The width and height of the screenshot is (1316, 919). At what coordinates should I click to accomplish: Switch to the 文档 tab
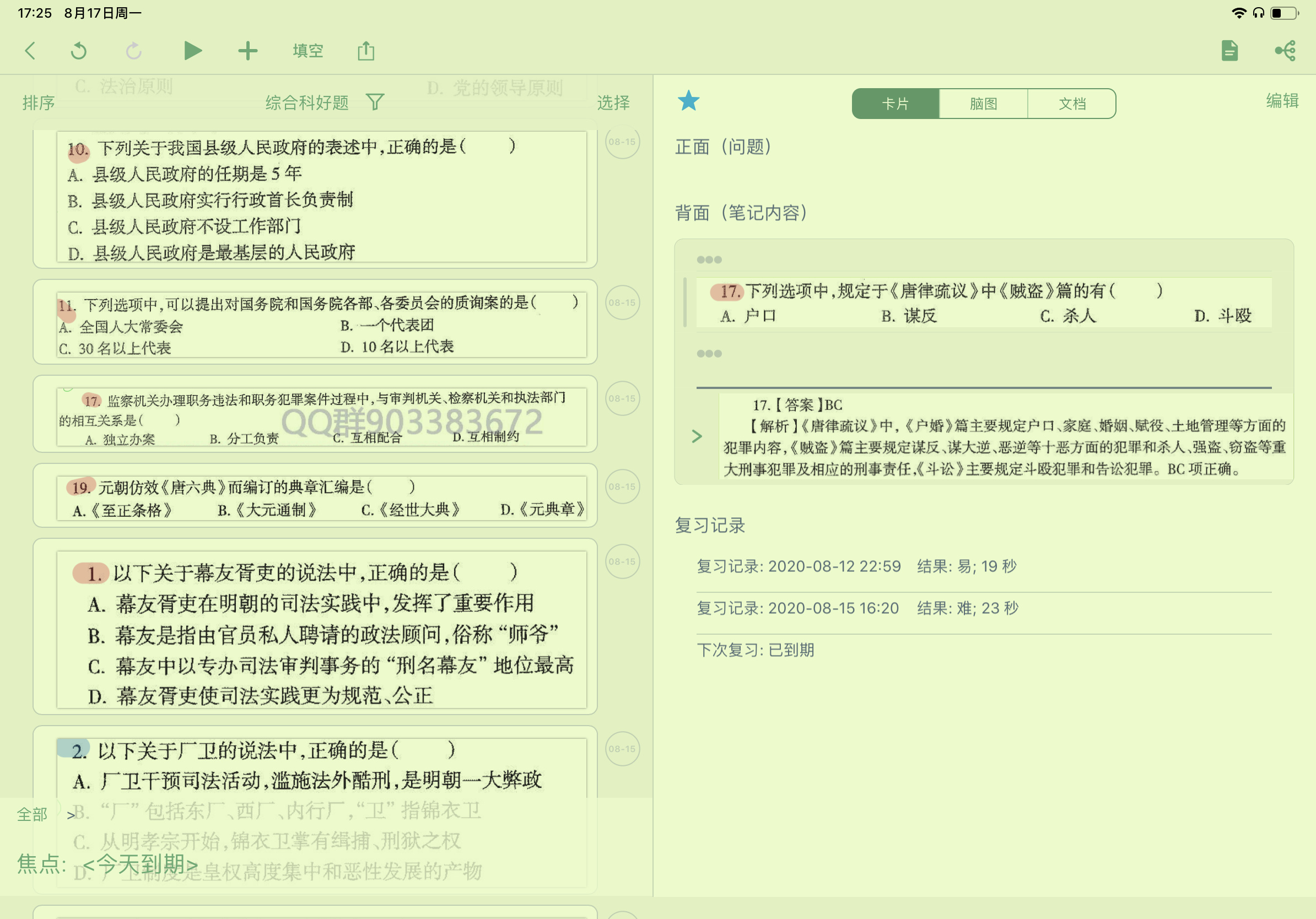point(1072,104)
